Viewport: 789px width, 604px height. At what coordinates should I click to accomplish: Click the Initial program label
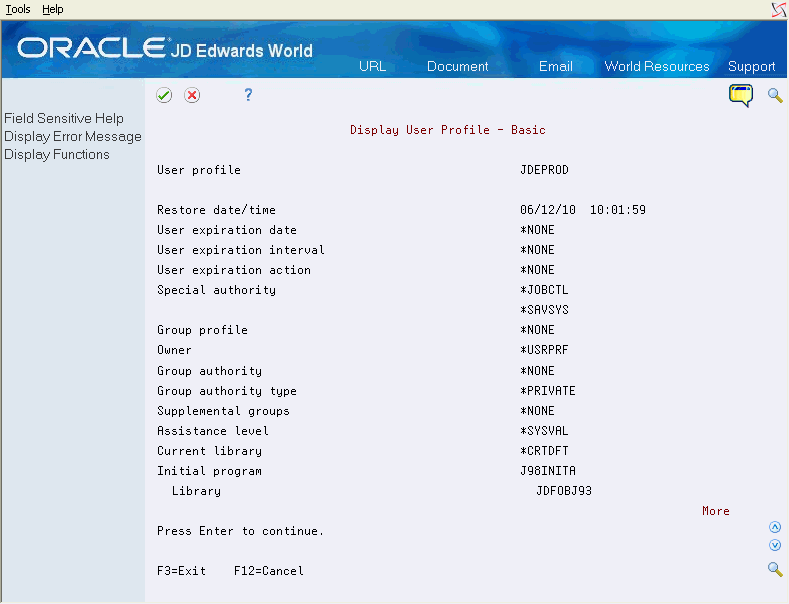[x=209, y=471]
